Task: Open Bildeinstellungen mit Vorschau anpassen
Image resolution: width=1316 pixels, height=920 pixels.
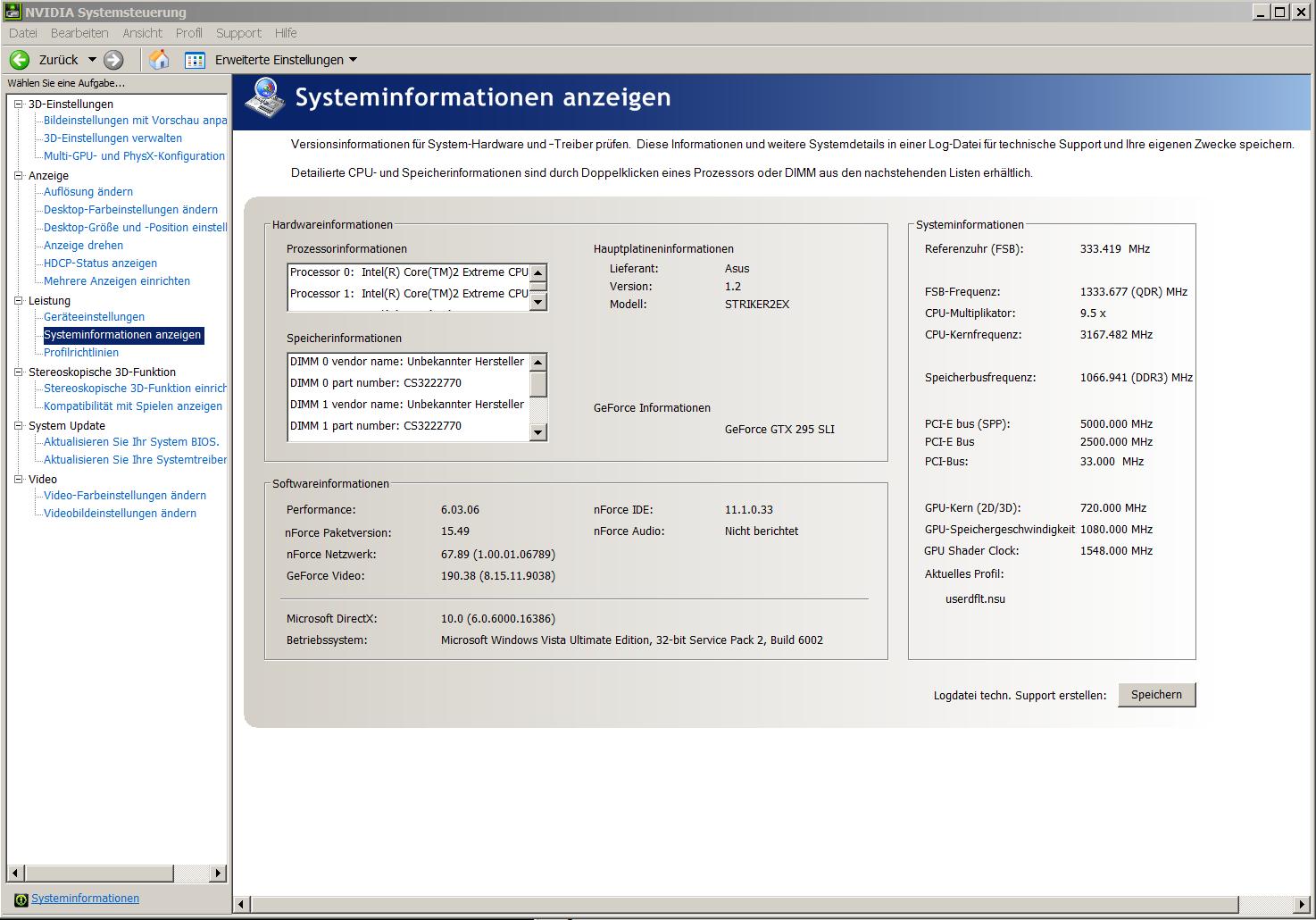Action: pos(135,121)
